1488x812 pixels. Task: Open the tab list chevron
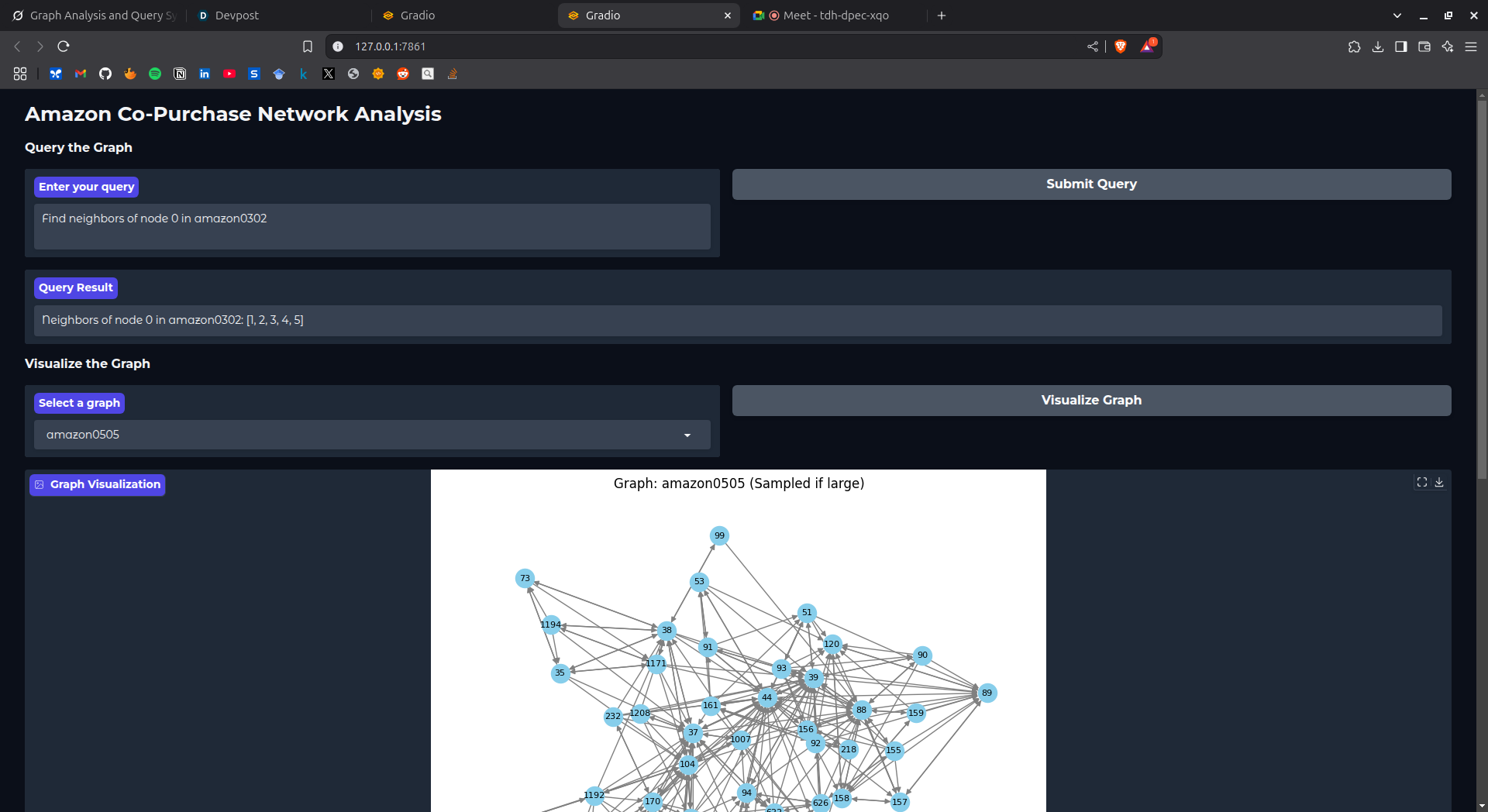(1397, 15)
